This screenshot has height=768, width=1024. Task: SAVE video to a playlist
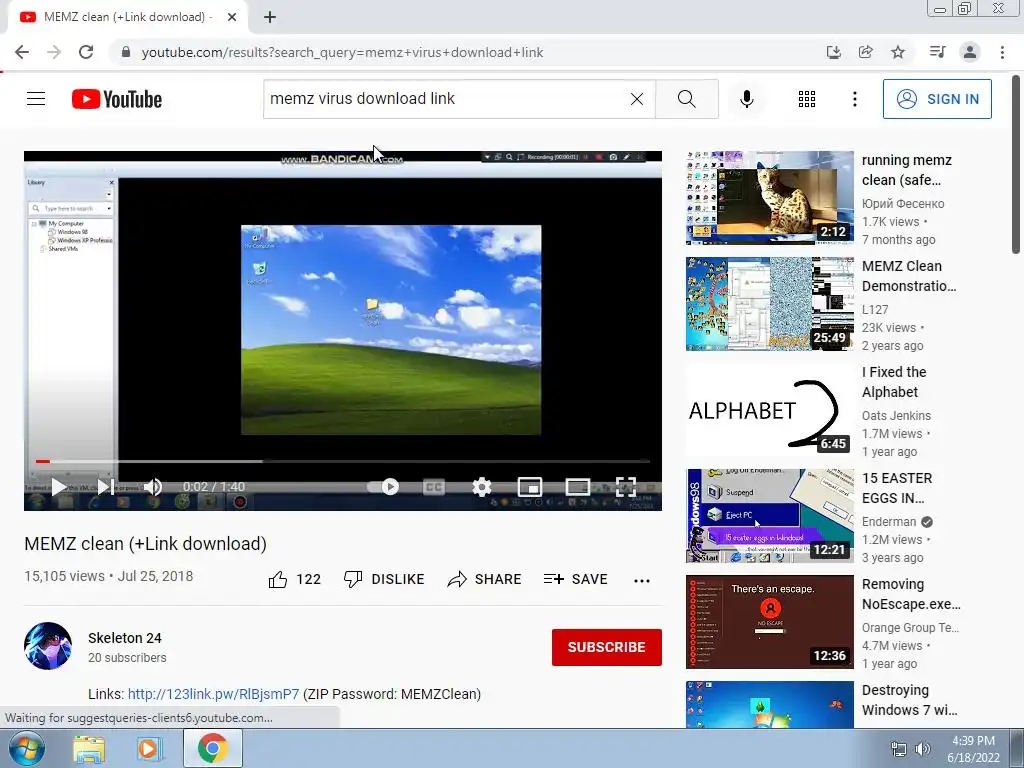point(575,579)
